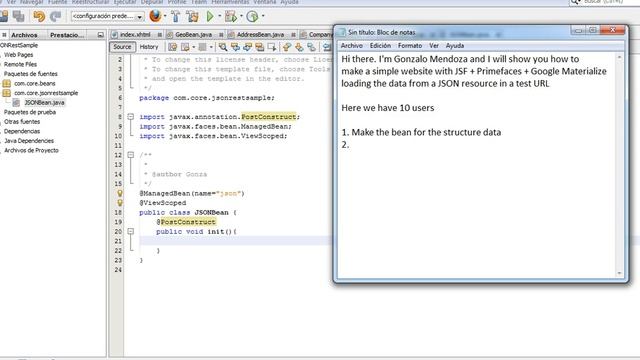
Task: Jump to the next occurrence via the editor toolbar
Action: [x=247, y=47]
